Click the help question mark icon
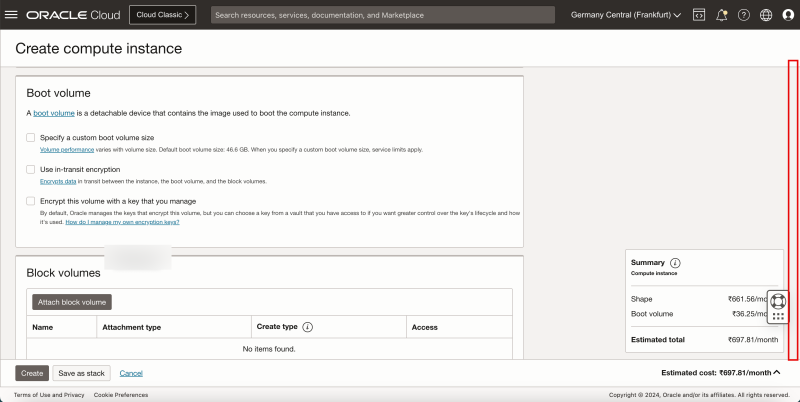Screen dimensions: 800x402 743,15
